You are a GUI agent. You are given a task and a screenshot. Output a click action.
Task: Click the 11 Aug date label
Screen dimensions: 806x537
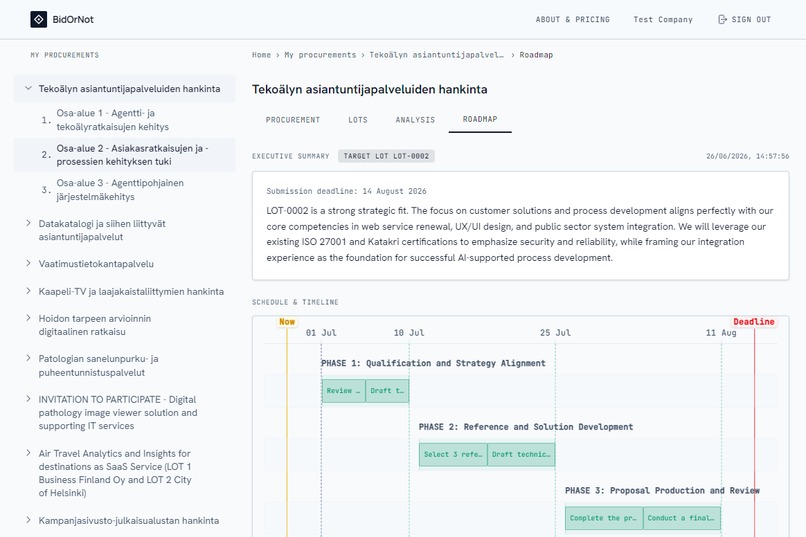point(721,333)
